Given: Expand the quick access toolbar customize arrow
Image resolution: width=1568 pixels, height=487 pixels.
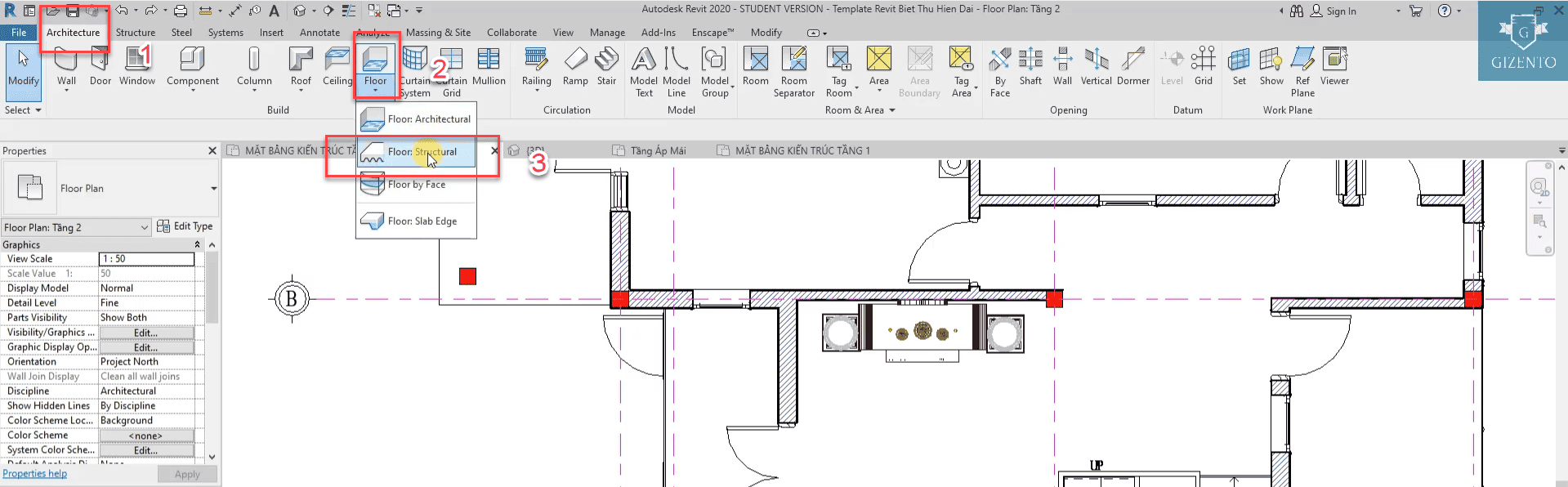Looking at the screenshot, I should coord(419,11).
